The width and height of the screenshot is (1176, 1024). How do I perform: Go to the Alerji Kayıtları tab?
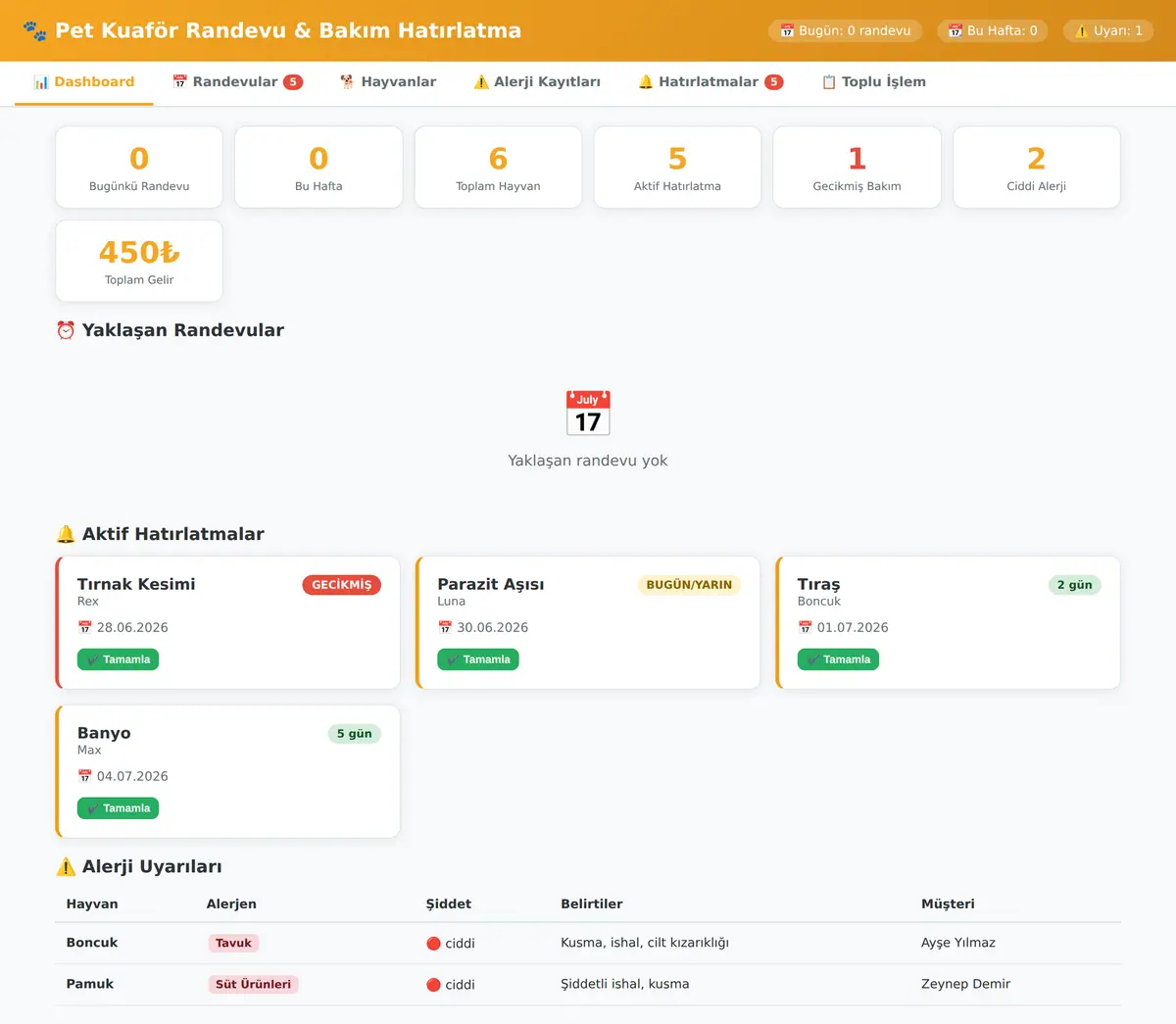[537, 82]
